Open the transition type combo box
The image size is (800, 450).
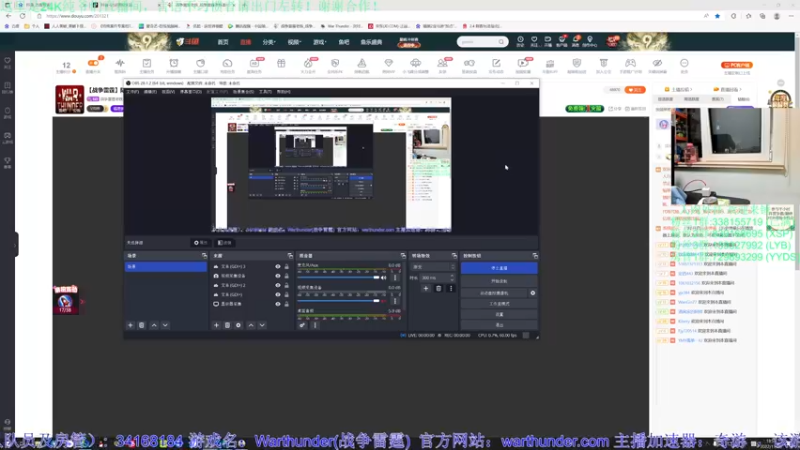tap(433, 267)
